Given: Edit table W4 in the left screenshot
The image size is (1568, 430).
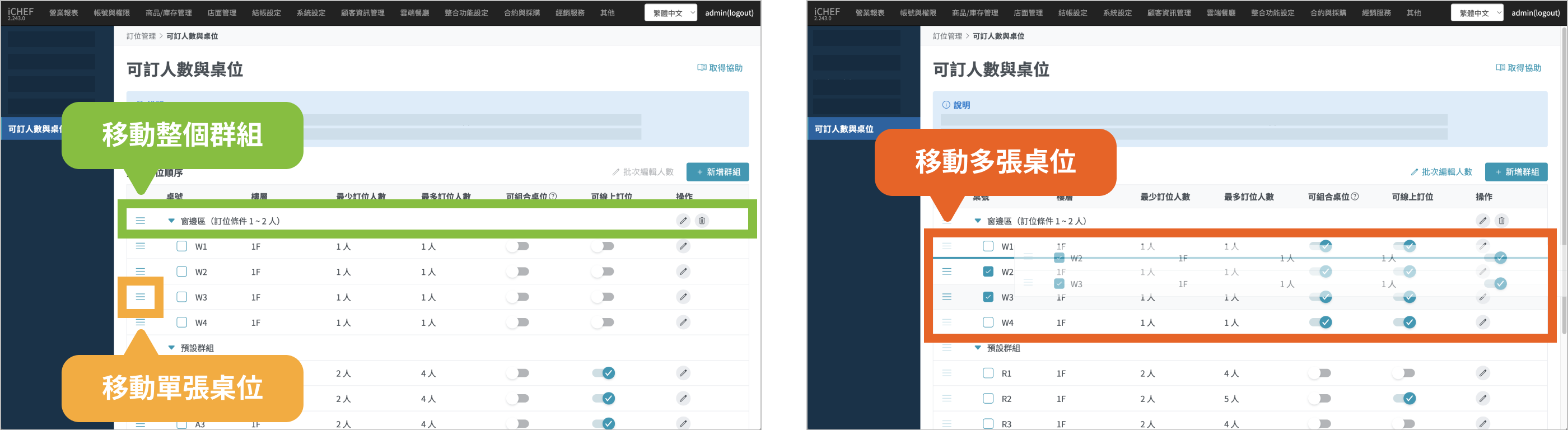Looking at the screenshot, I should point(683,322).
